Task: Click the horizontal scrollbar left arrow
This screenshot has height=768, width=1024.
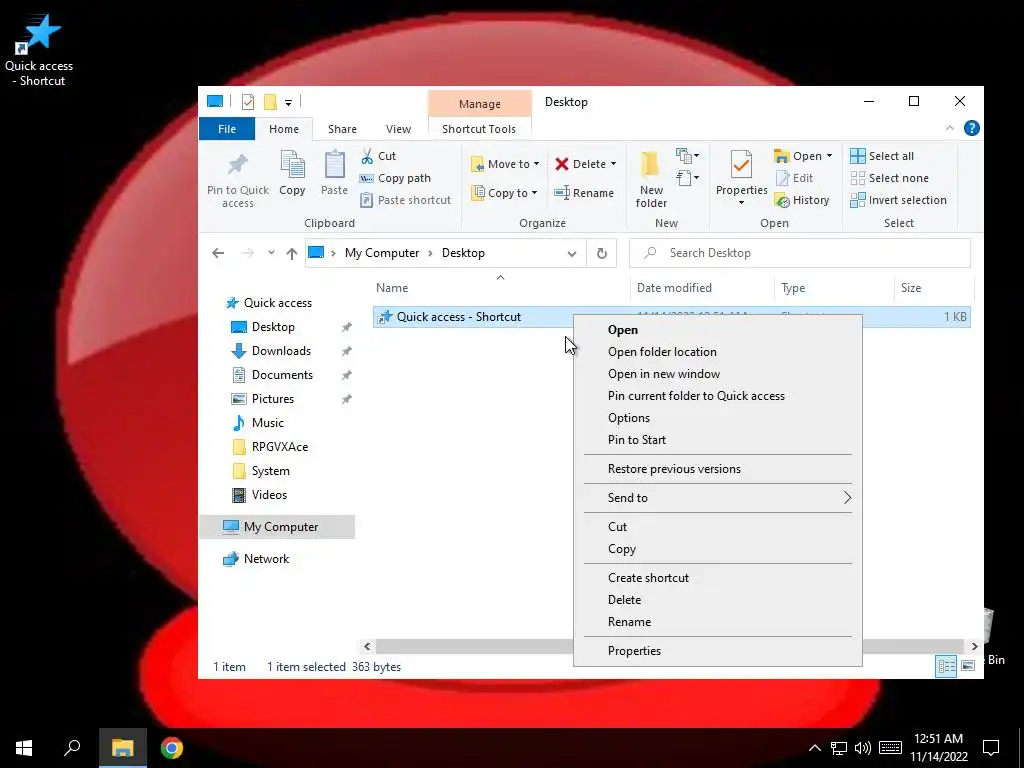Action: pyautogui.click(x=367, y=647)
